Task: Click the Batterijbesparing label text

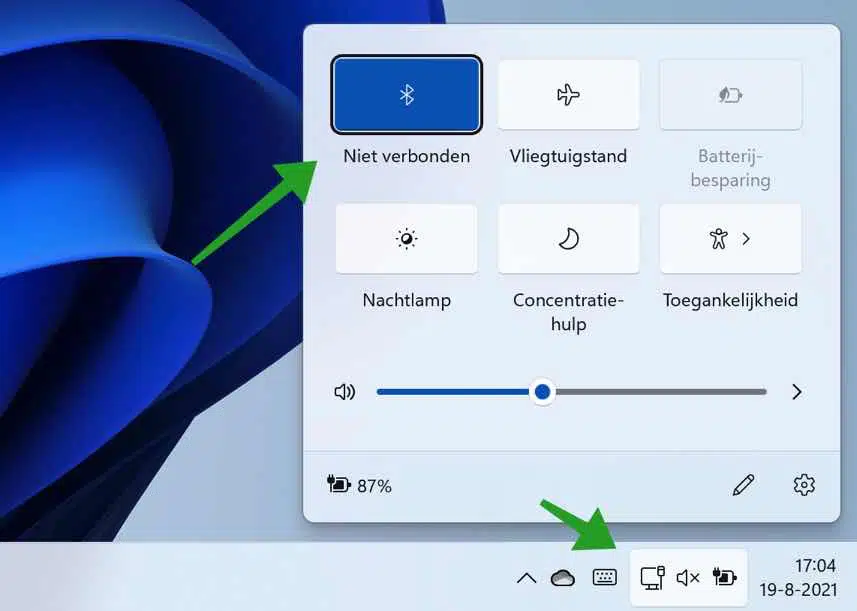Action: (x=731, y=168)
